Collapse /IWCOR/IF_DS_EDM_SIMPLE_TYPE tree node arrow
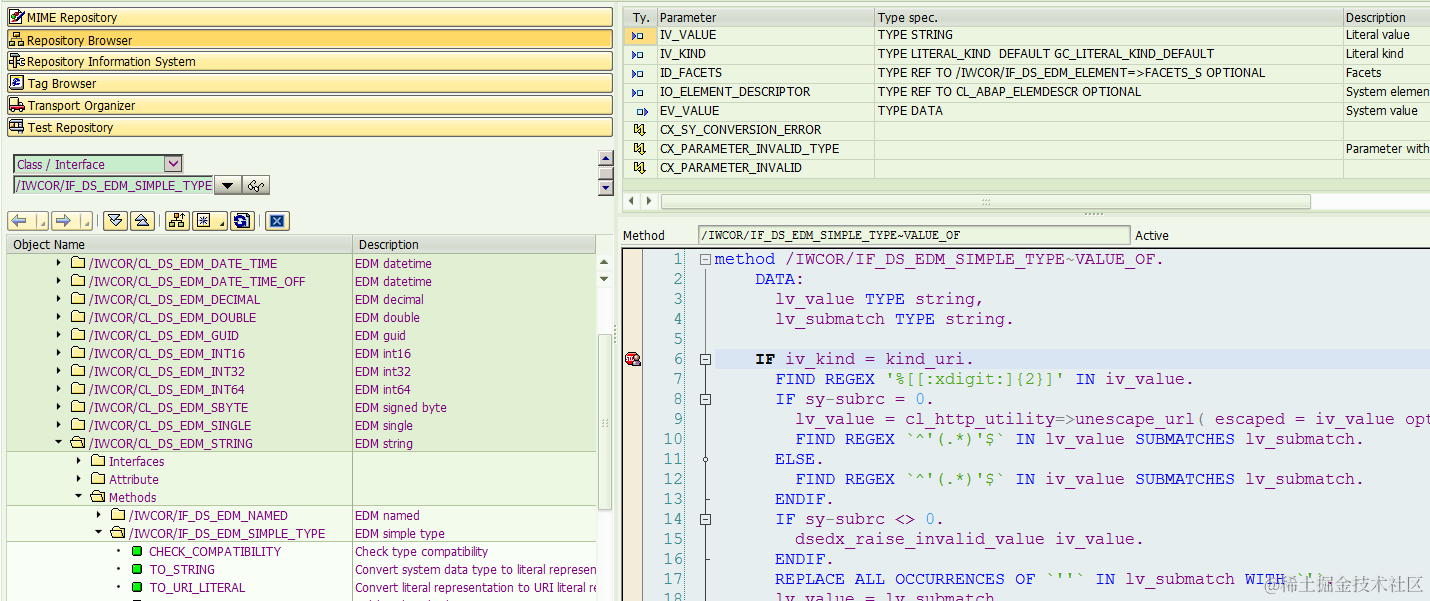Viewport: 1430px width, 601px height. click(x=99, y=534)
